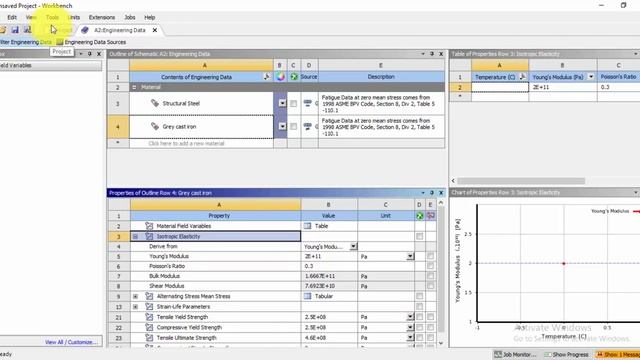Open the Tools menu

52,17
